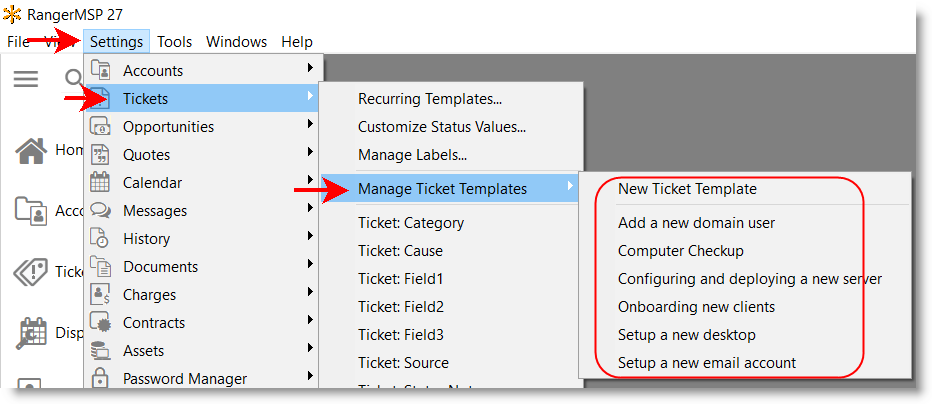Click the Password Manager lock icon

[100, 379]
